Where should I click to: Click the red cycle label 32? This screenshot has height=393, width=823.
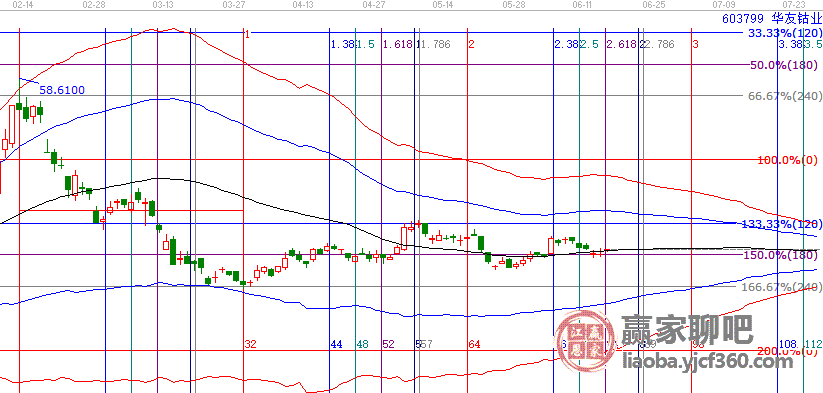click(x=251, y=344)
